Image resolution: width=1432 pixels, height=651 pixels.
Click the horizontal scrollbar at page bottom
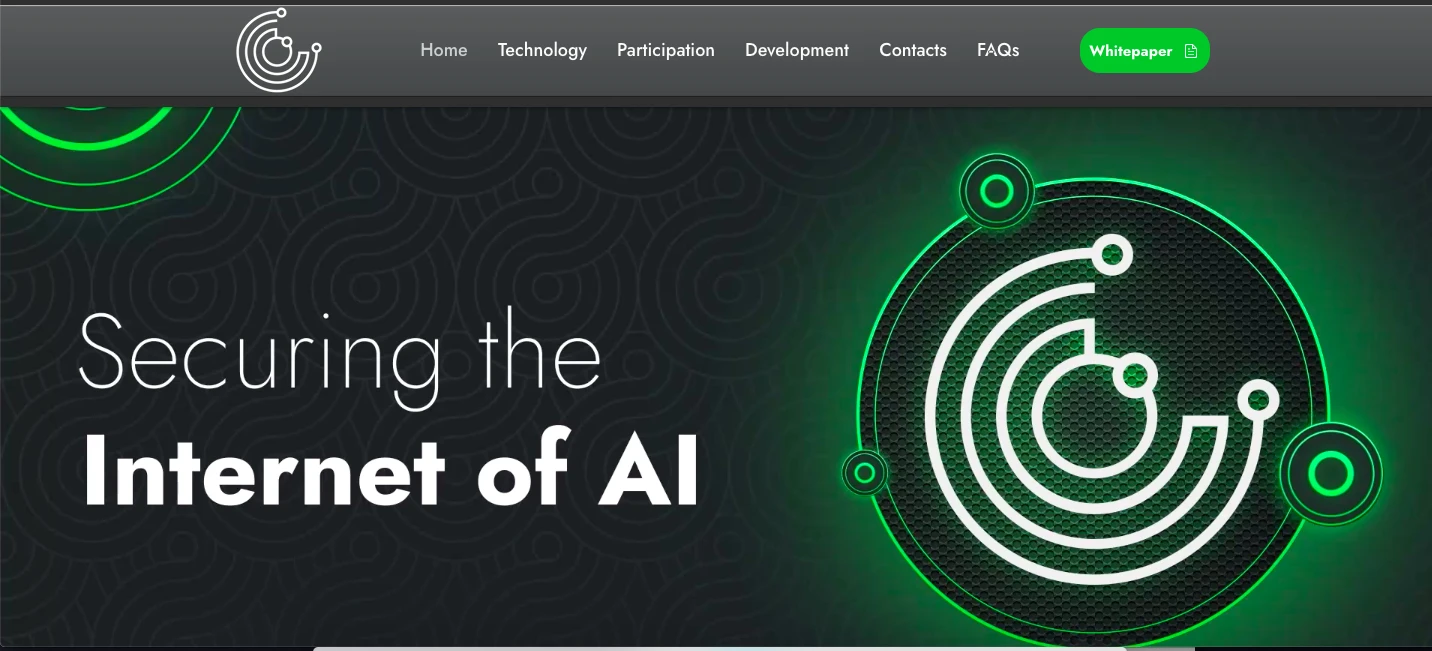pyautogui.click(x=720, y=648)
